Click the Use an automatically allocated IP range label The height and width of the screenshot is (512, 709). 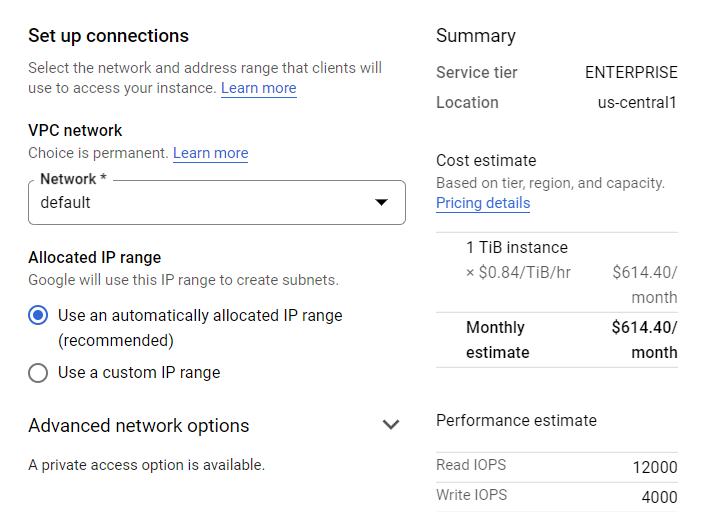point(200,327)
